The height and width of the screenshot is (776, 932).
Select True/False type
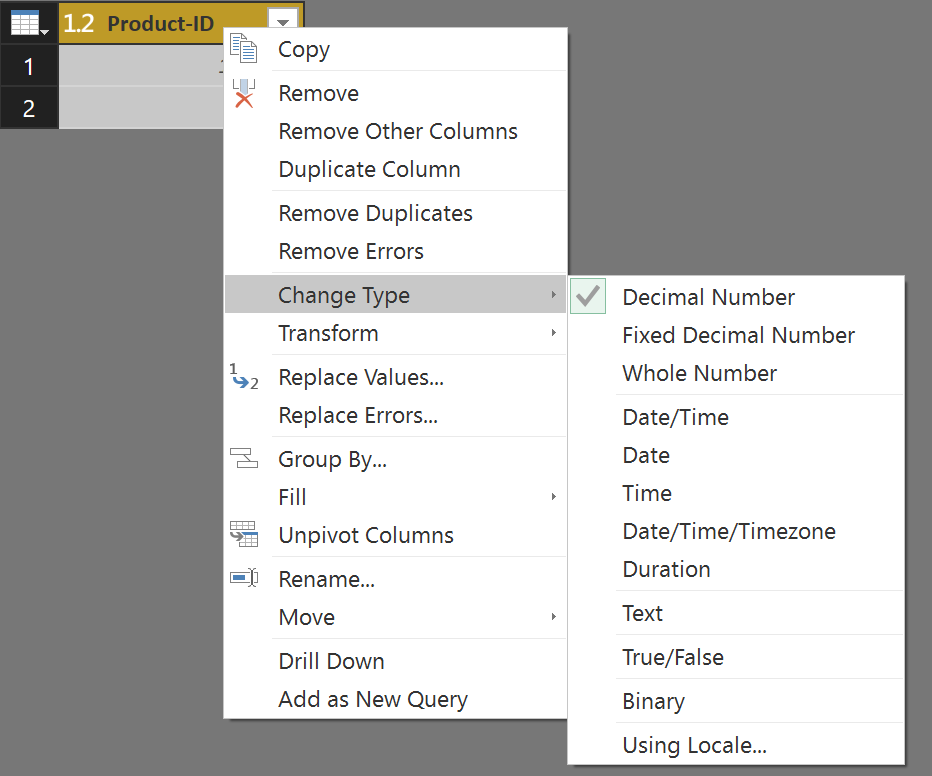pyautogui.click(x=736, y=657)
